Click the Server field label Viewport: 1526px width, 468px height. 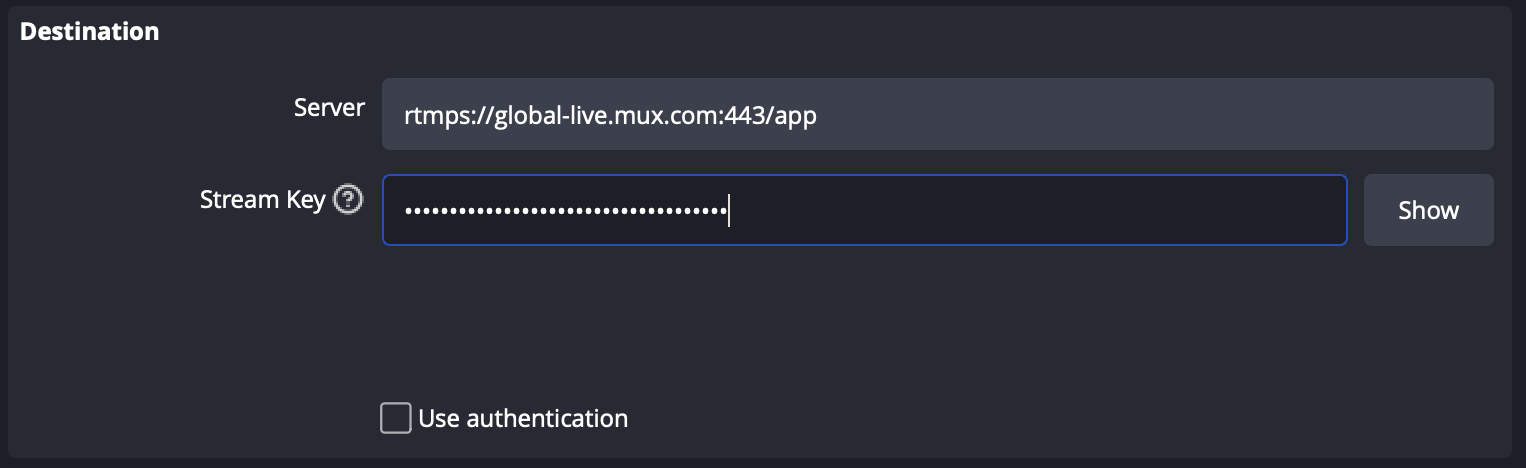point(329,108)
